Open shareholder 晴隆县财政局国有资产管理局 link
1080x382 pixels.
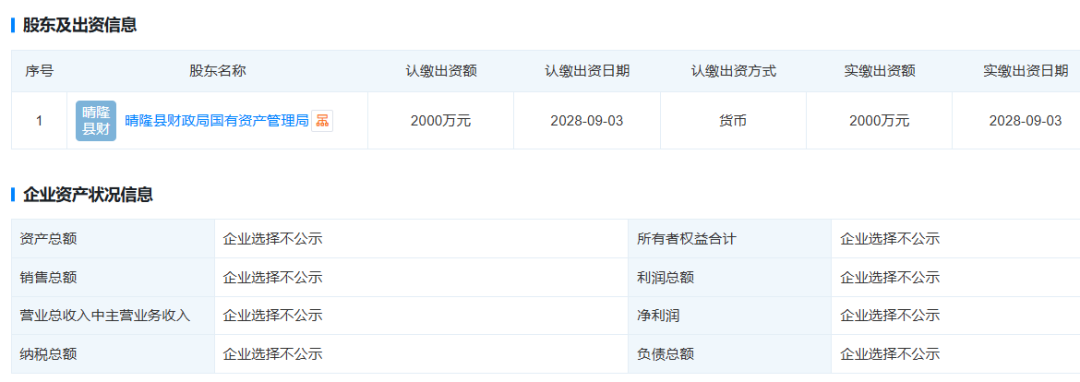tap(216, 120)
